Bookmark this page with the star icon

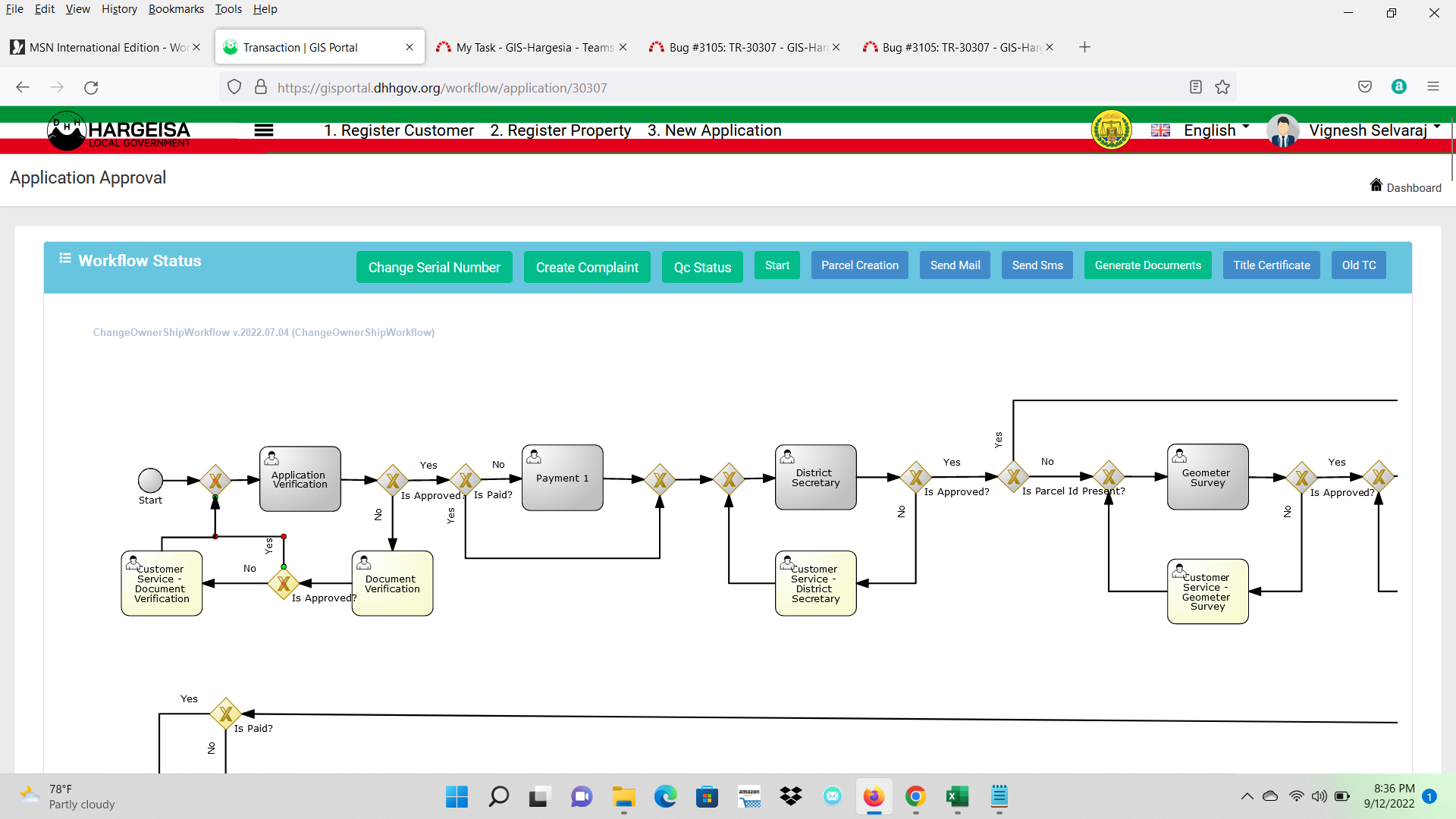click(x=1222, y=87)
